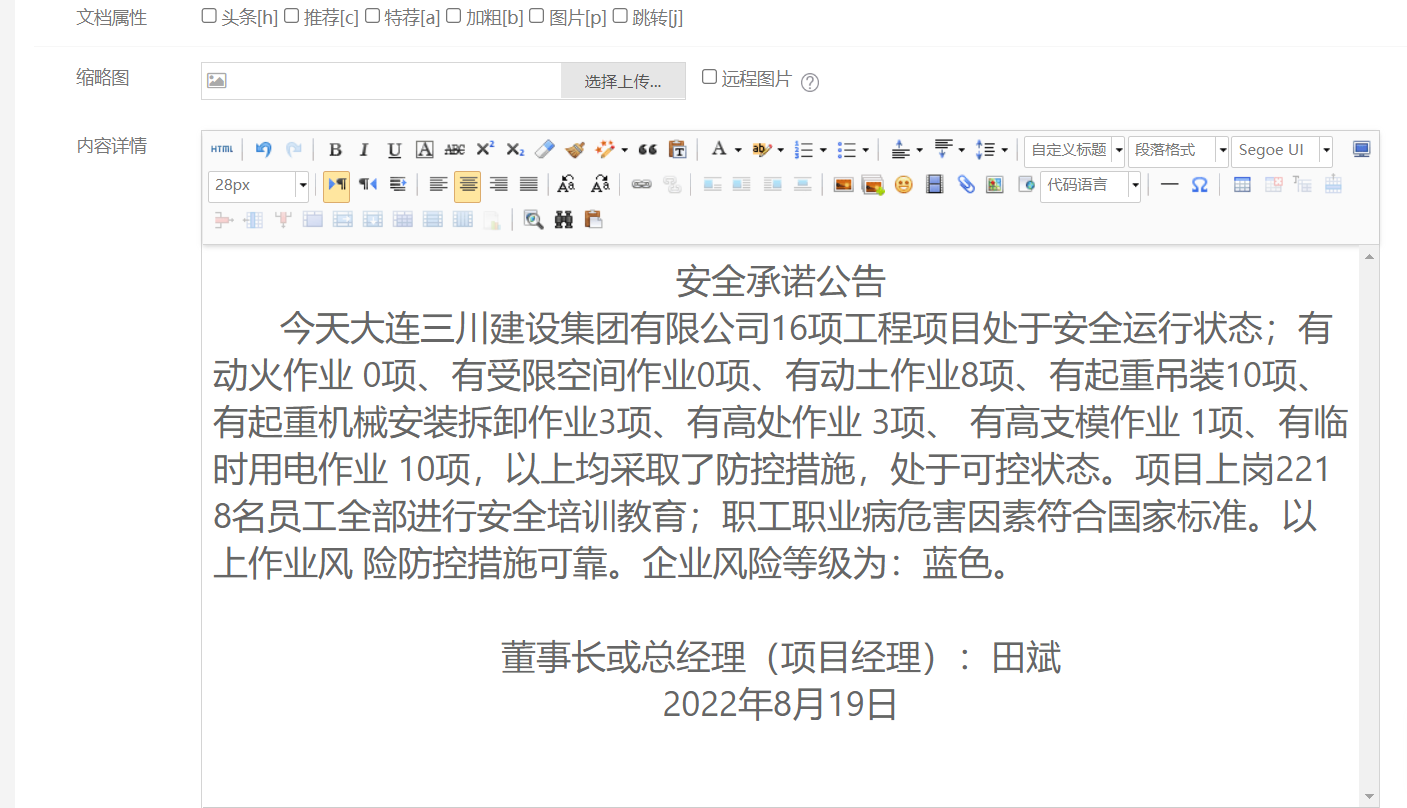Screen dimensions: 1407x808
Task: Apply strikethrough formatting
Action: (x=454, y=150)
